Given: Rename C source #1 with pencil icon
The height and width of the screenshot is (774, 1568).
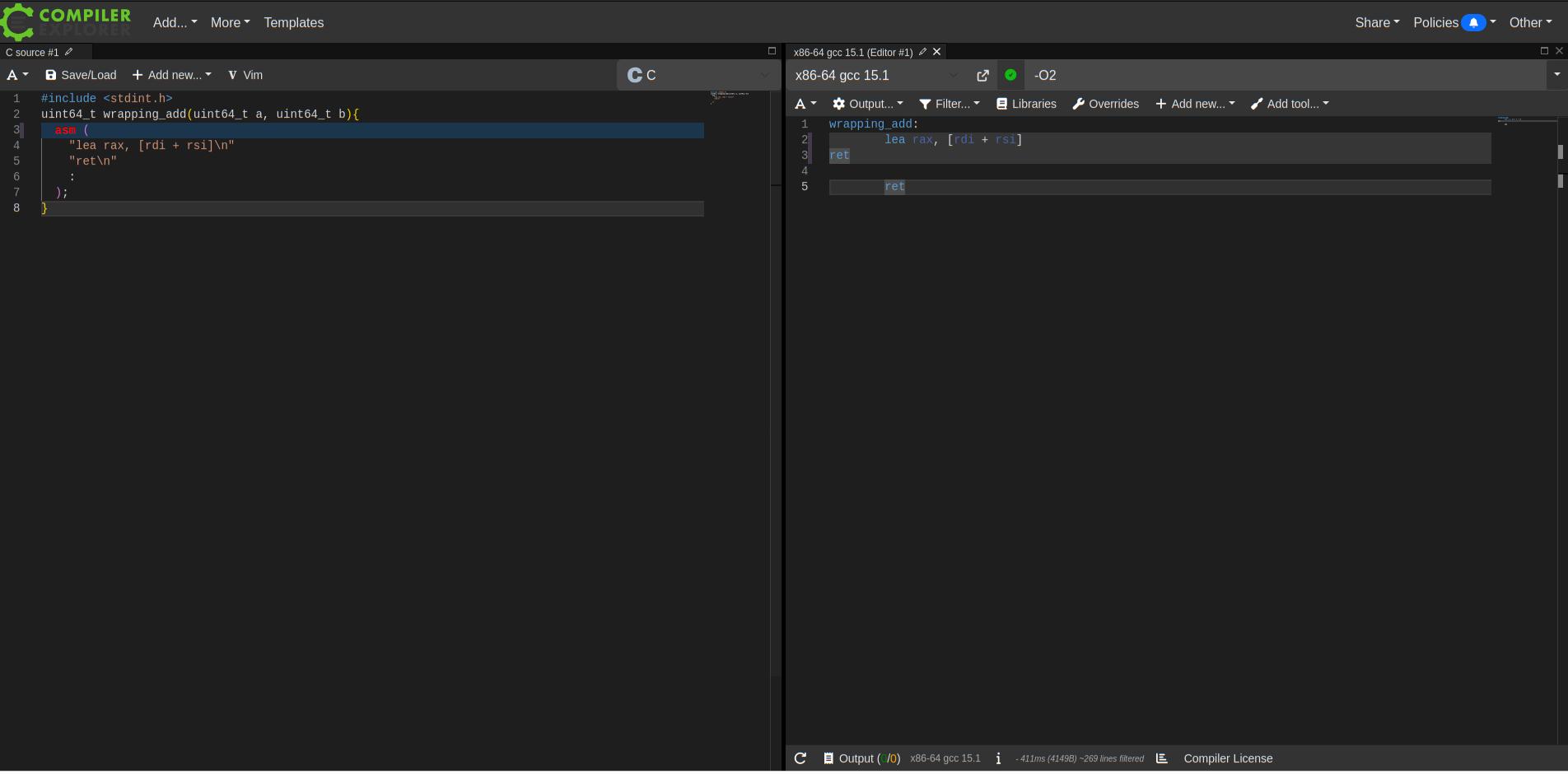Looking at the screenshot, I should click(x=69, y=52).
